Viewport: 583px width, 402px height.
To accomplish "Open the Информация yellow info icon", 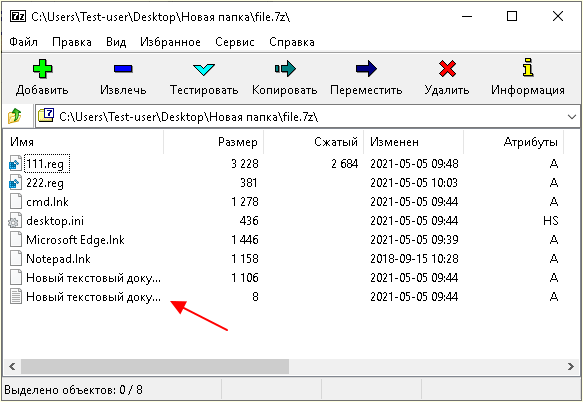I will (528, 68).
